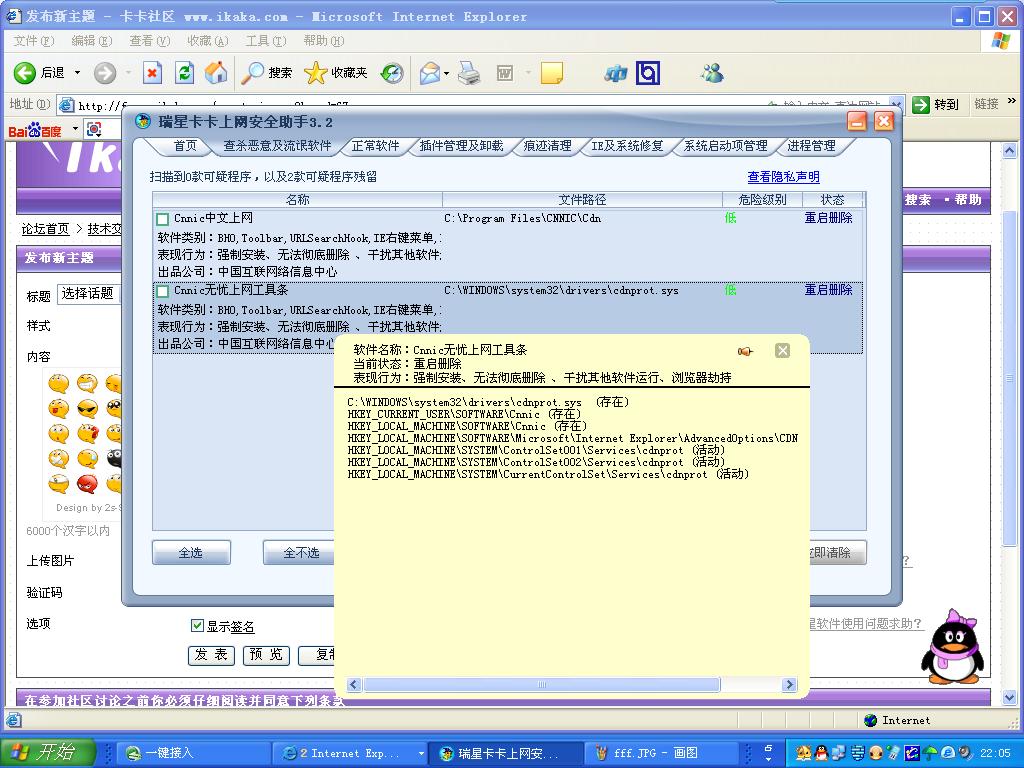Open the IE History icon
The height and width of the screenshot is (768, 1024).
[x=392, y=72]
